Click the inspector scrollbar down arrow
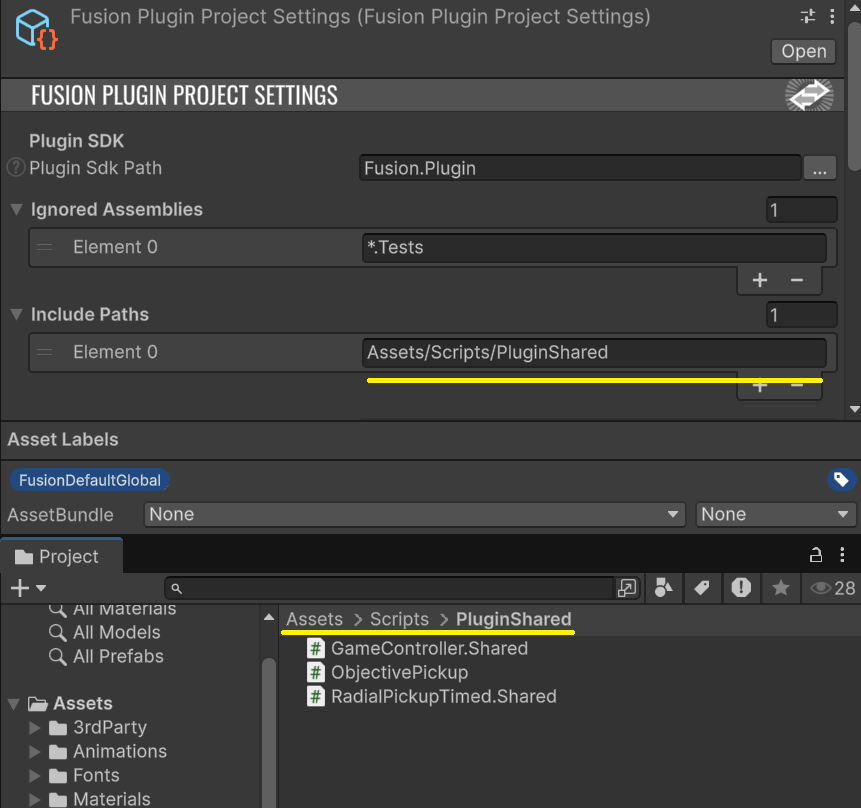This screenshot has width=861, height=808. pos(854,409)
